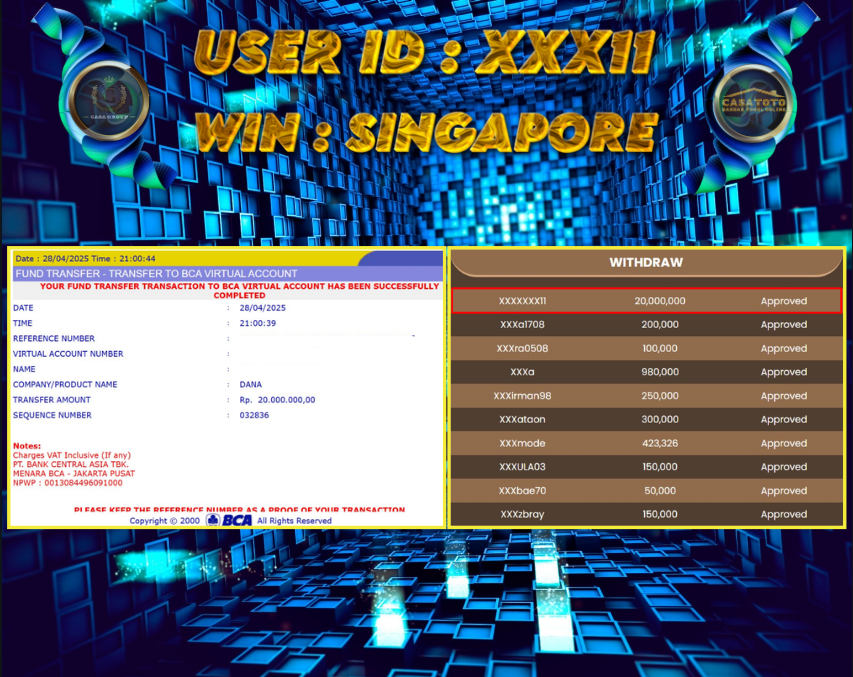Click the Approved status for XXXa1708

point(783,325)
